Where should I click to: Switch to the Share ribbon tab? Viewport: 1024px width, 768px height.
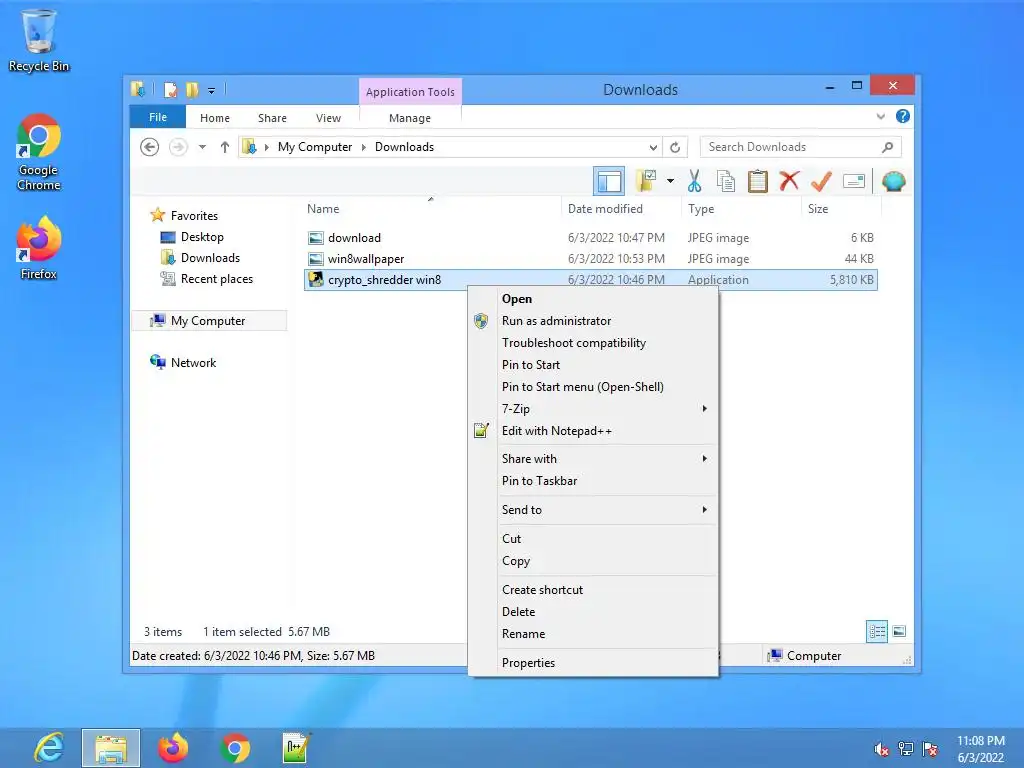(272, 118)
